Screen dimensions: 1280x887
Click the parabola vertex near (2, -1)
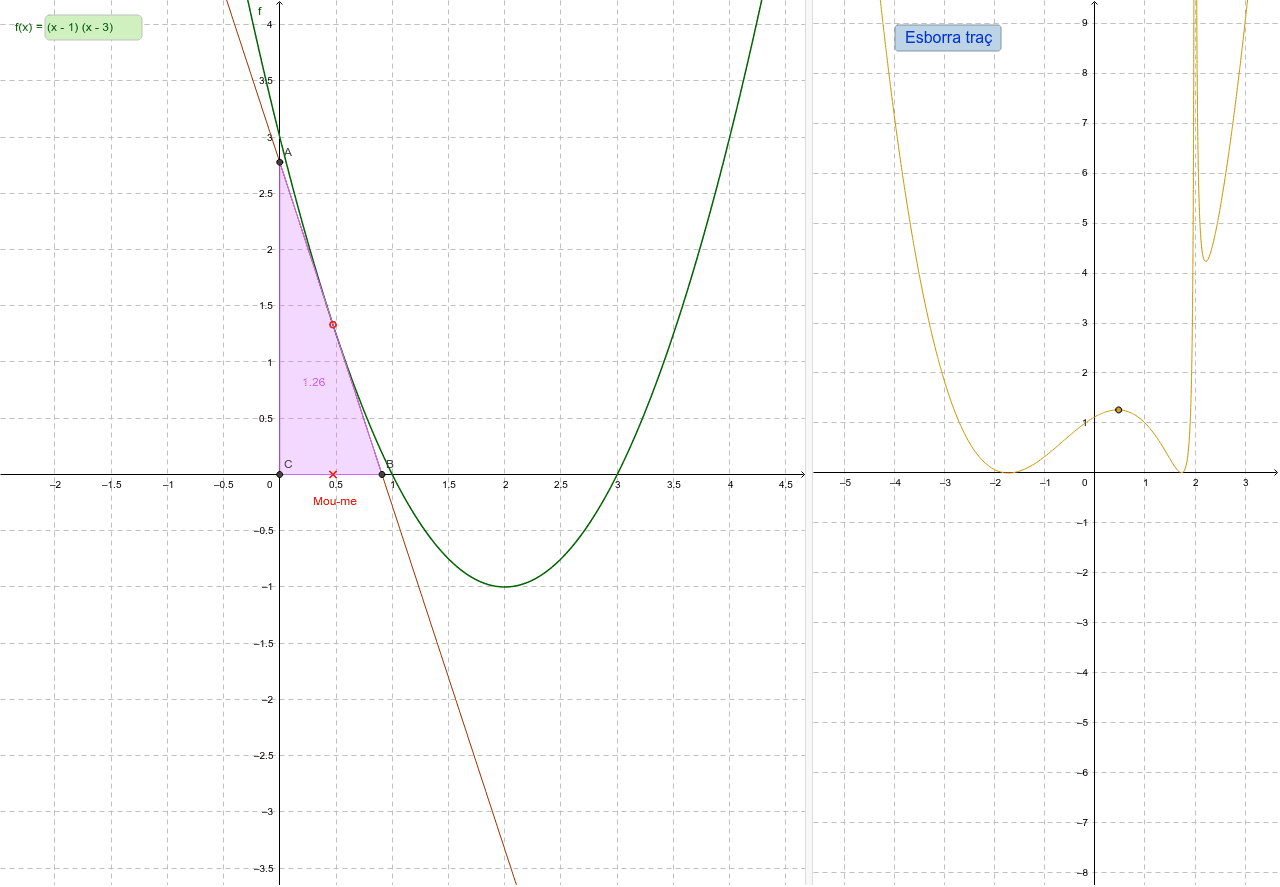click(x=505, y=587)
